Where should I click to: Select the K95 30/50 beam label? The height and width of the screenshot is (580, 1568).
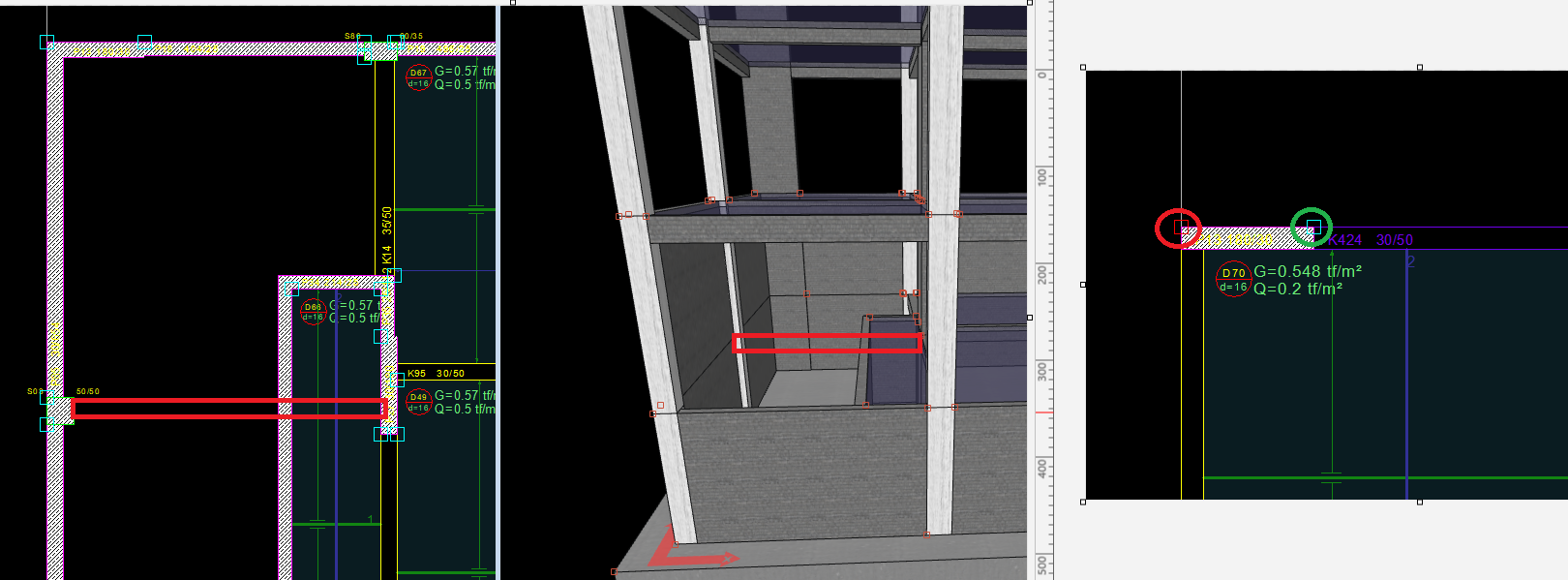coord(436,373)
